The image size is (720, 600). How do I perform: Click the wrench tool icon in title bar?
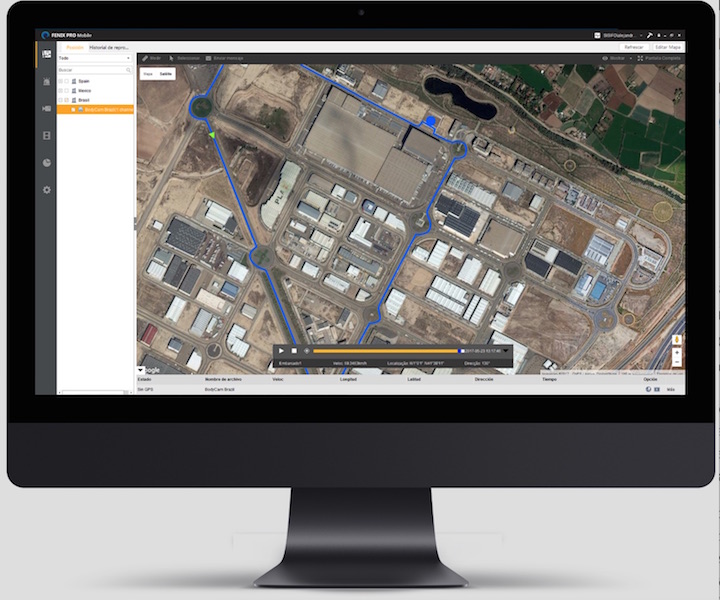tap(649, 33)
